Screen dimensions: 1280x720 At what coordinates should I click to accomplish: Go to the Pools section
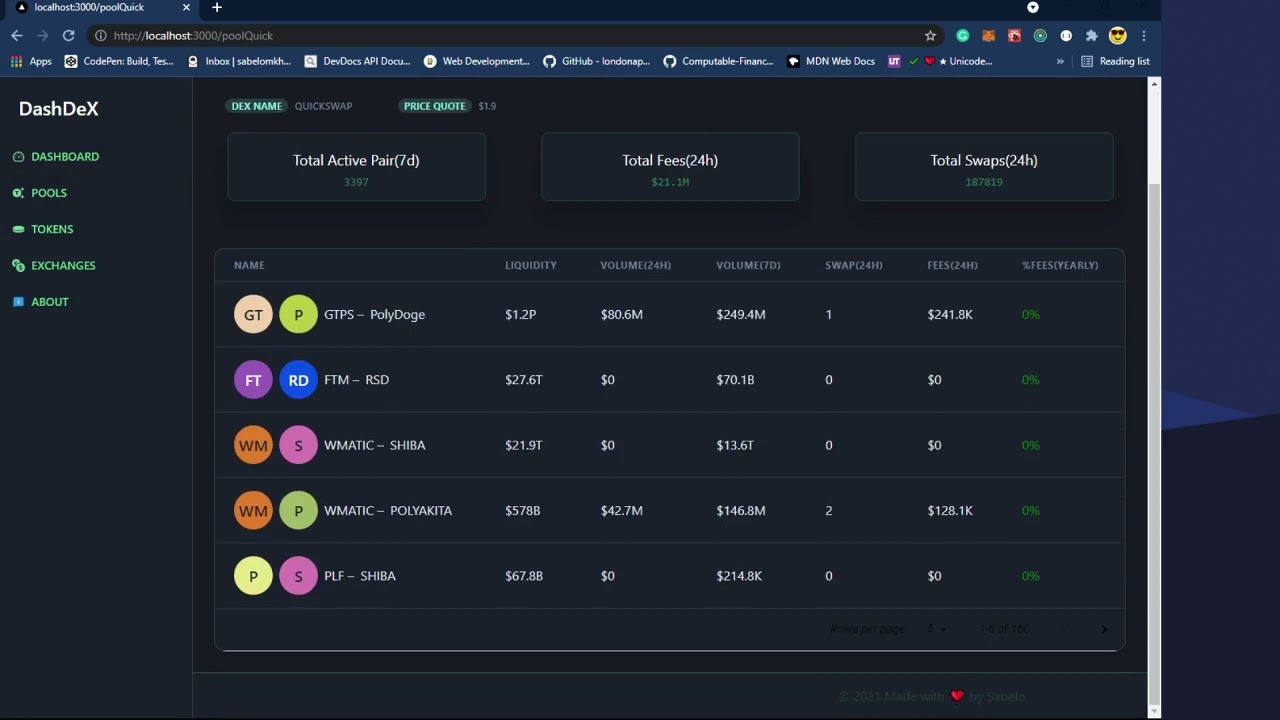[x=49, y=193]
